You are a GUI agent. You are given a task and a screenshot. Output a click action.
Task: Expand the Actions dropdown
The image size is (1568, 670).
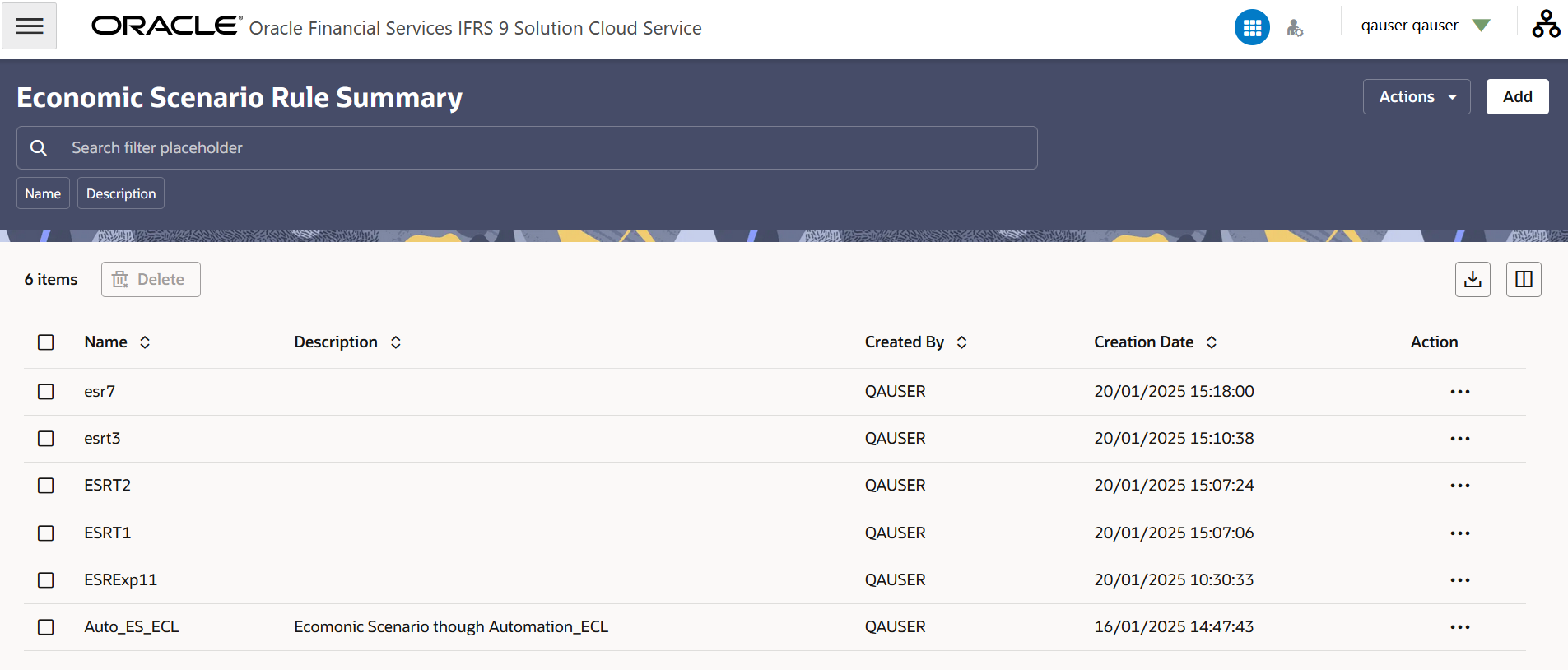[1417, 96]
